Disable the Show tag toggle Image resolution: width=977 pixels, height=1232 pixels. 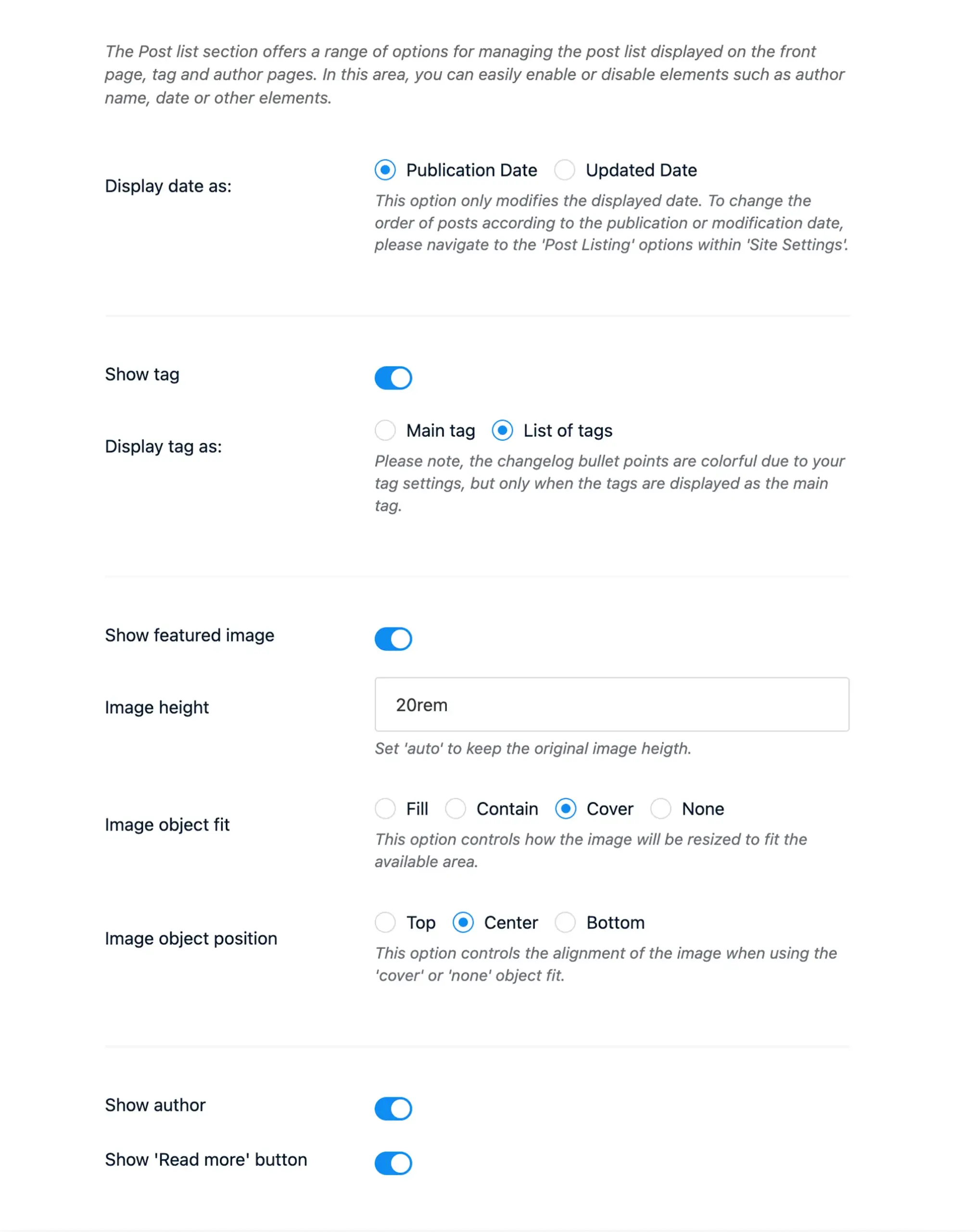pyautogui.click(x=393, y=378)
